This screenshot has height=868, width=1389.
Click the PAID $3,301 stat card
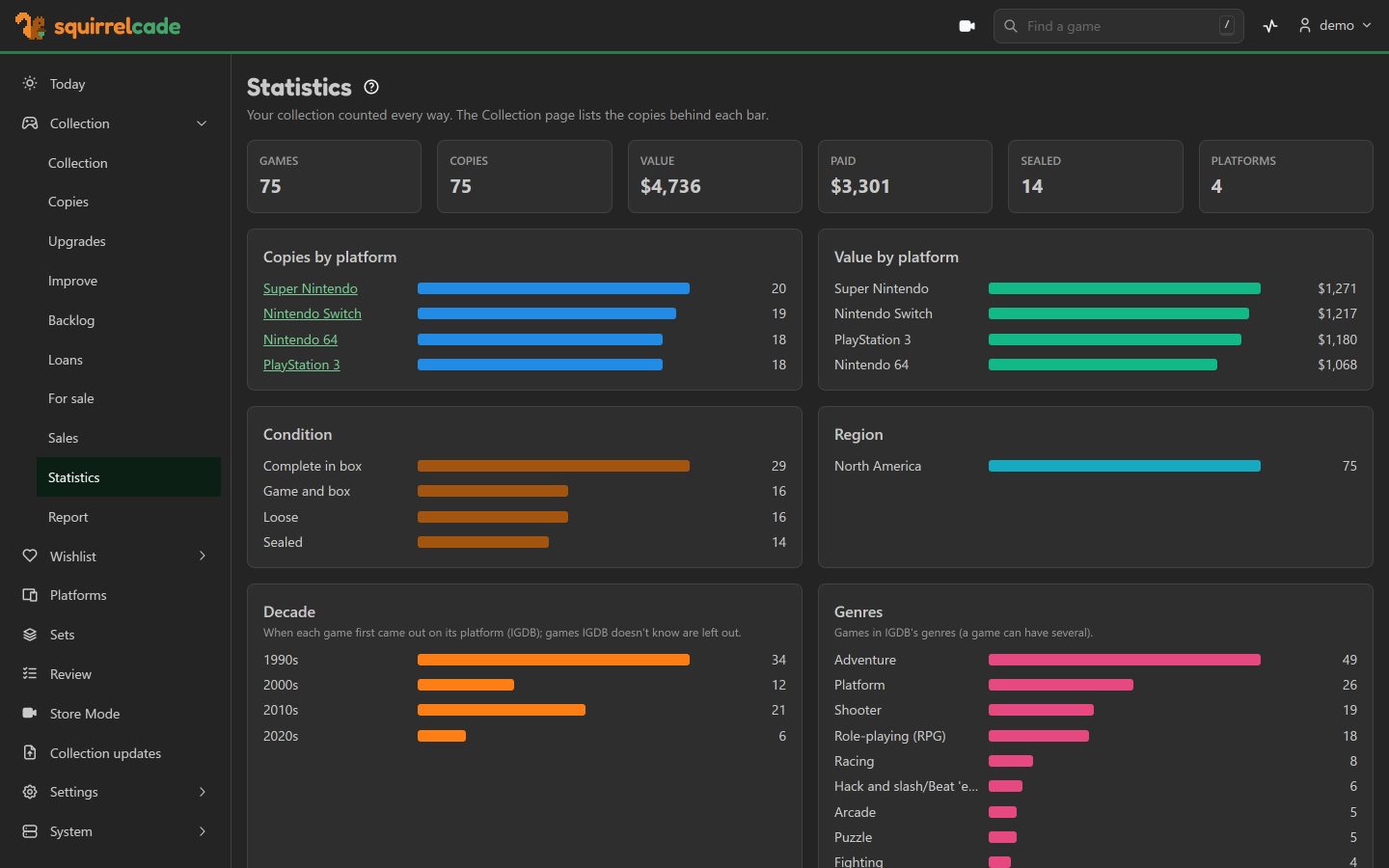pos(905,176)
